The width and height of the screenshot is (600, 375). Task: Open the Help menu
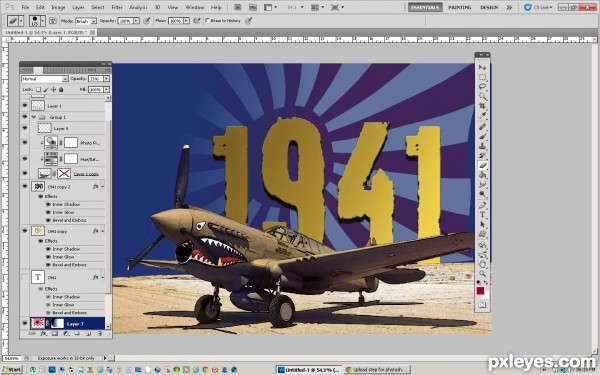pos(216,7)
